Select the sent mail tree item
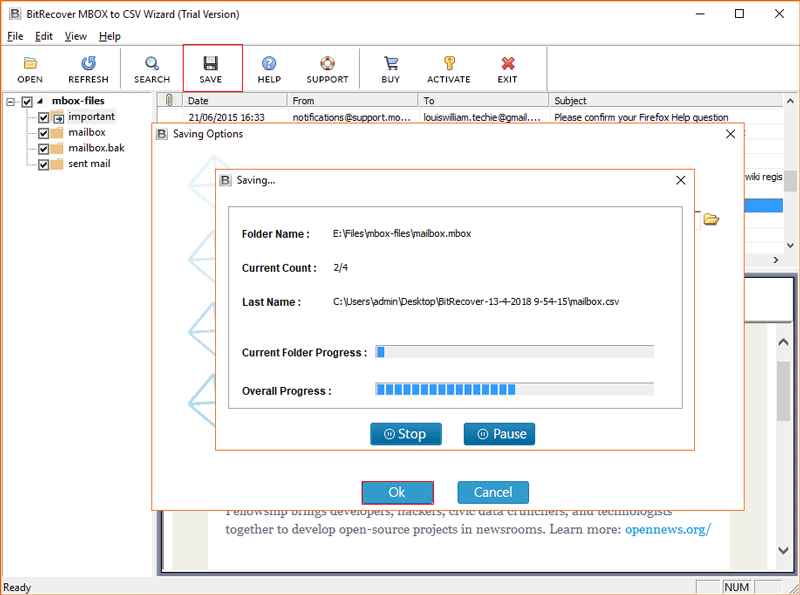800x595 pixels. (x=89, y=164)
